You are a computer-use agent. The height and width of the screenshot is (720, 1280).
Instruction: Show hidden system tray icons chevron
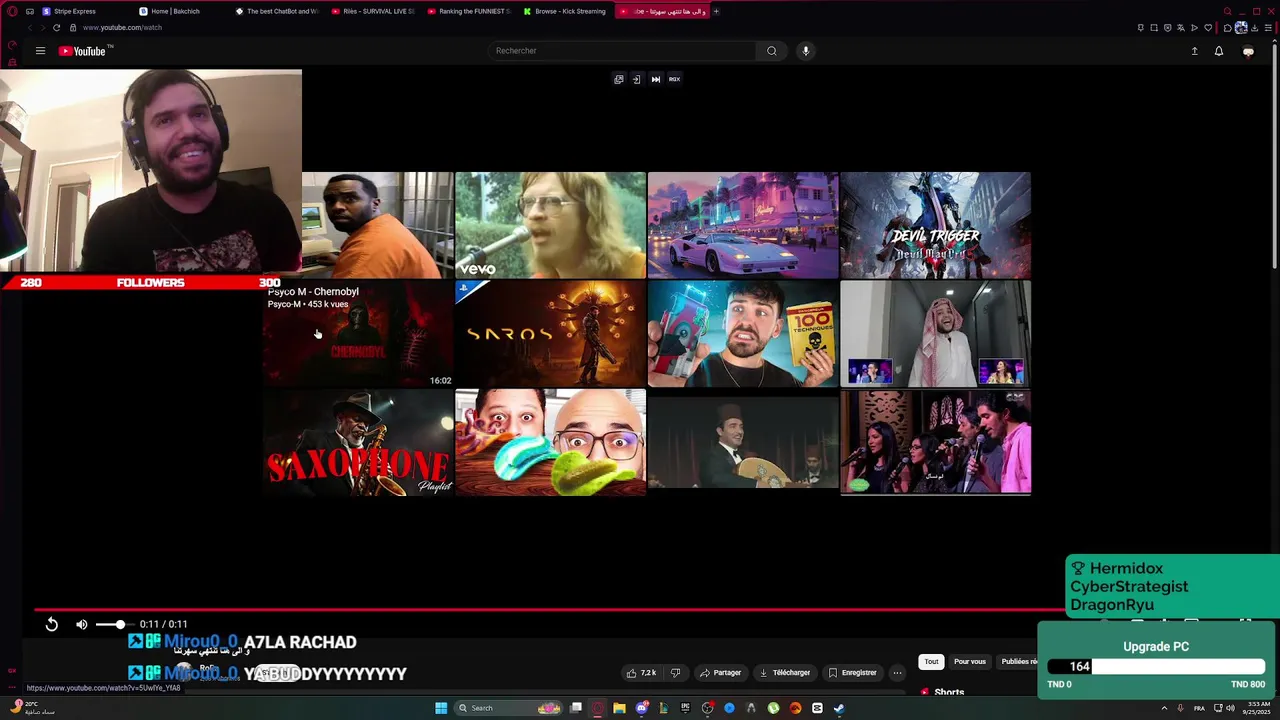tap(1164, 708)
